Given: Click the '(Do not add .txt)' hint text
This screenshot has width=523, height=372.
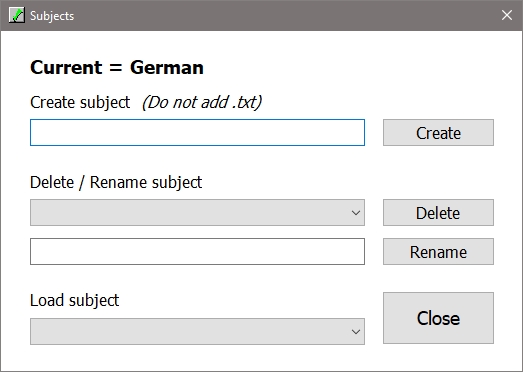Looking at the screenshot, I should 202,102.
